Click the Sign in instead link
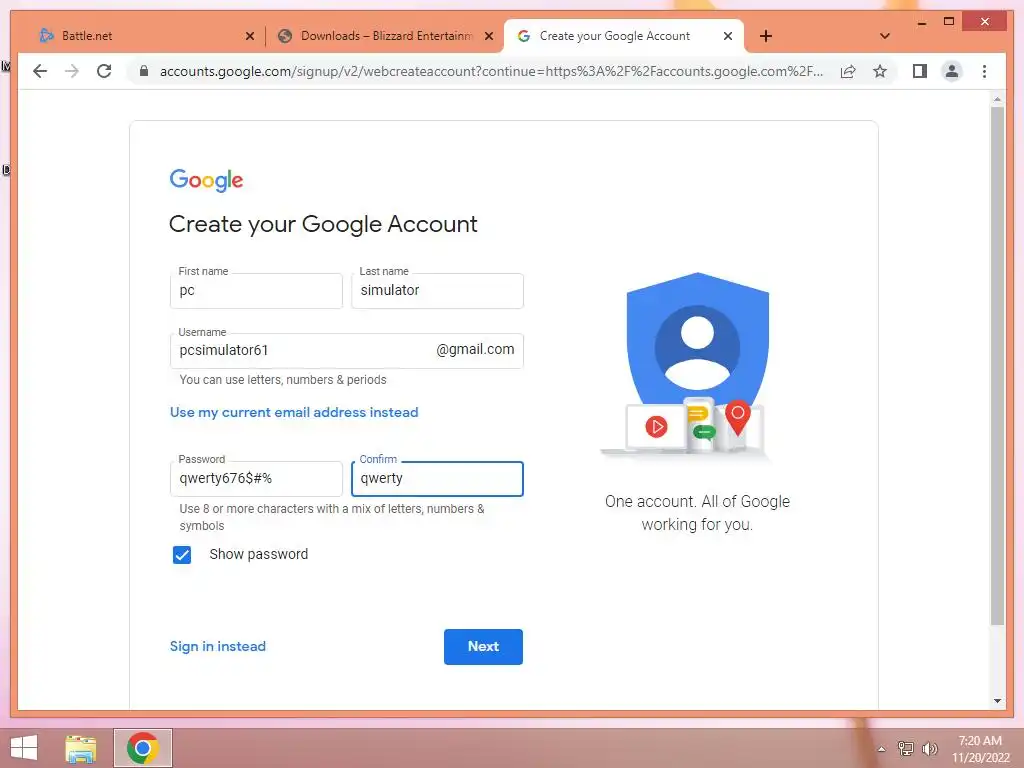Screen dimensions: 1024x768 tap(217, 646)
